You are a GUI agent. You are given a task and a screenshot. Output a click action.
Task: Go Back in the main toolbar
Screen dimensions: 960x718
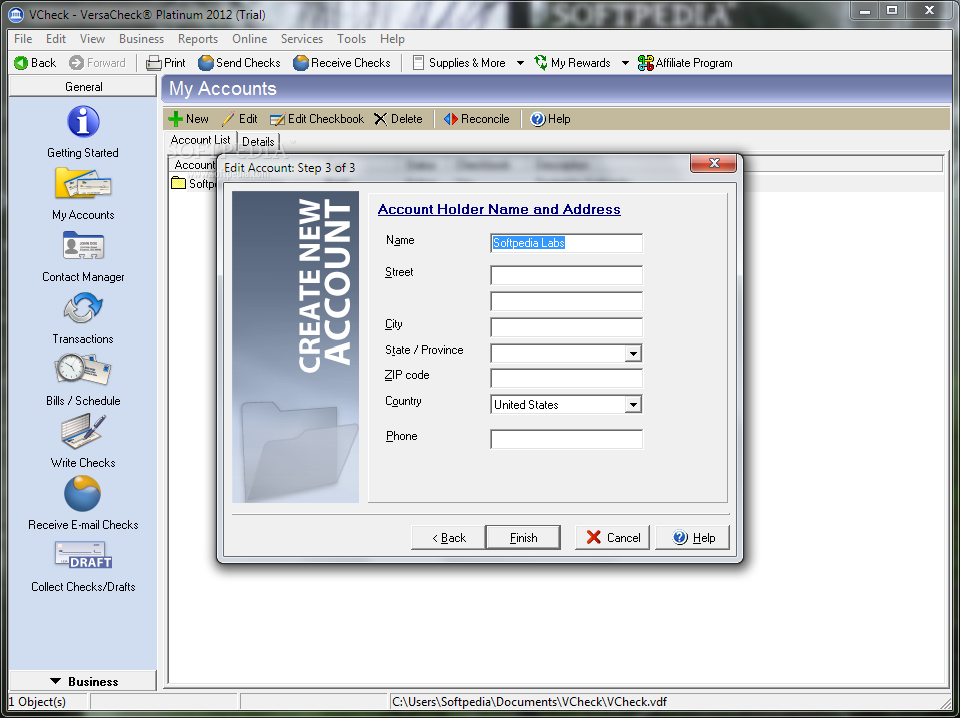click(35, 62)
